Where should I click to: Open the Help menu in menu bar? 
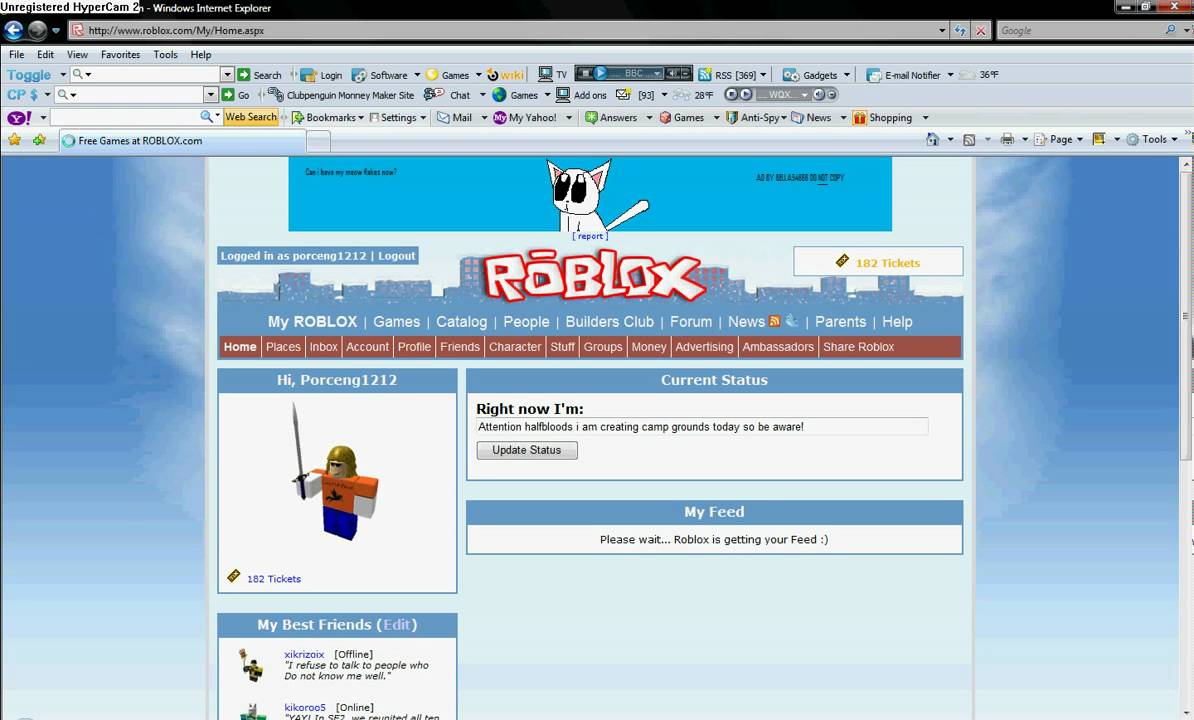[200, 55]
